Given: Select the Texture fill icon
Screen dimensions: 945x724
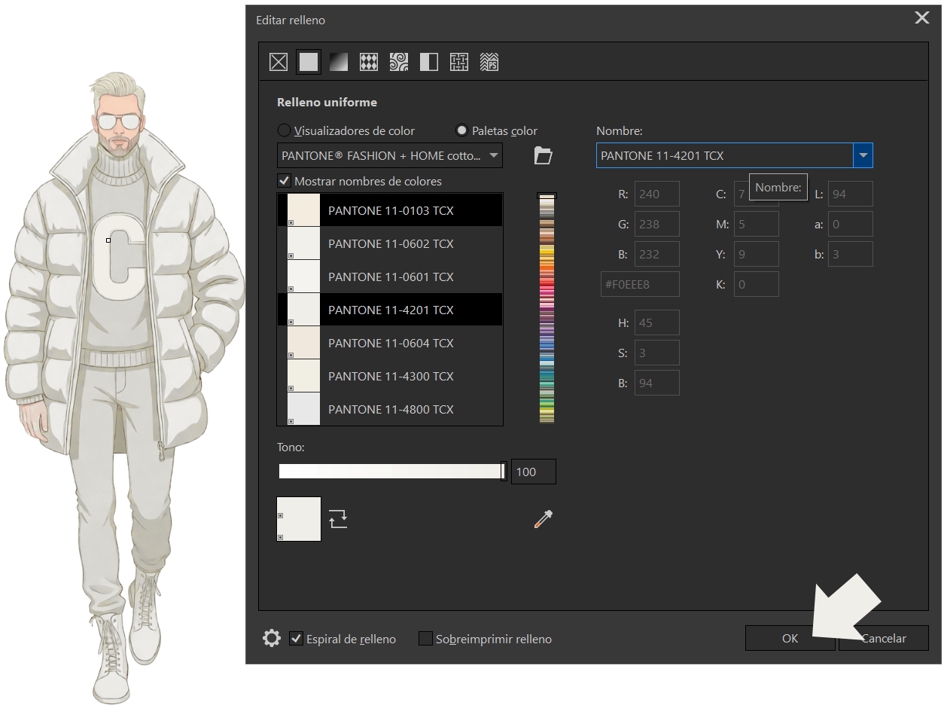Looking at the screenshot, I should coord(459,62).
